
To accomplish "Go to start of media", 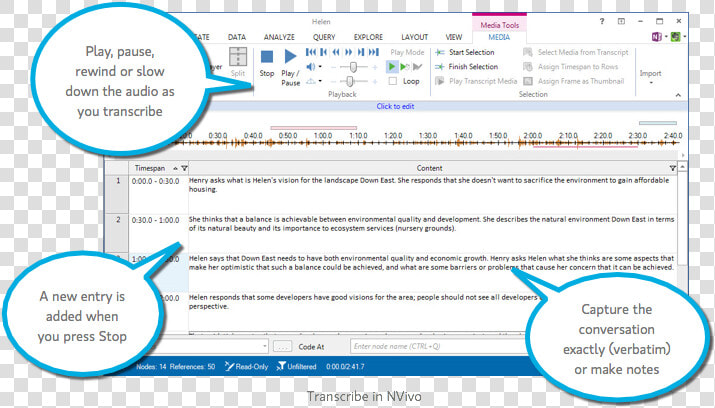I will [311, 52].
